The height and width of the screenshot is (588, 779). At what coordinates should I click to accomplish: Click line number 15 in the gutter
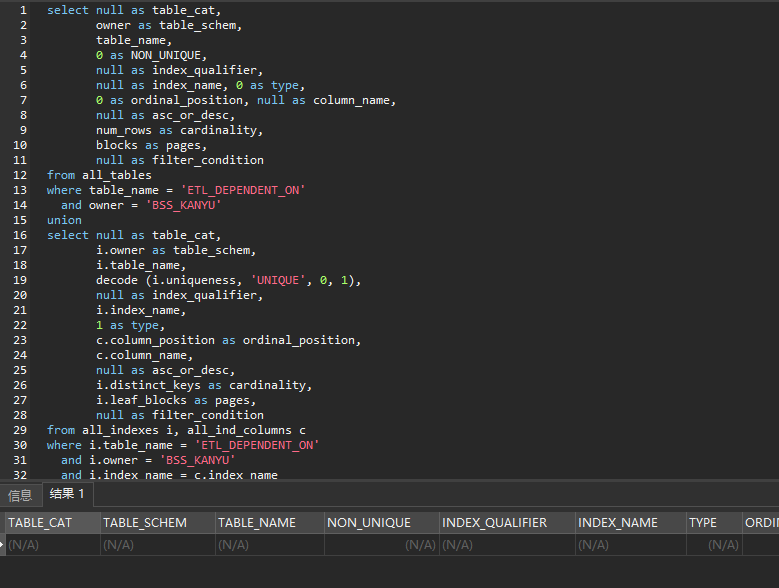coord(20,220)
